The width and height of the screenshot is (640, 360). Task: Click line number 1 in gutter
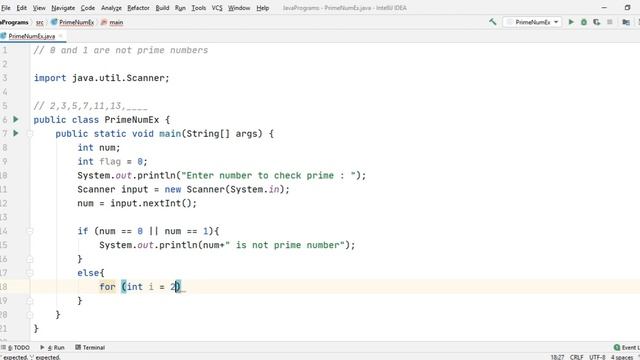(4, 50)
